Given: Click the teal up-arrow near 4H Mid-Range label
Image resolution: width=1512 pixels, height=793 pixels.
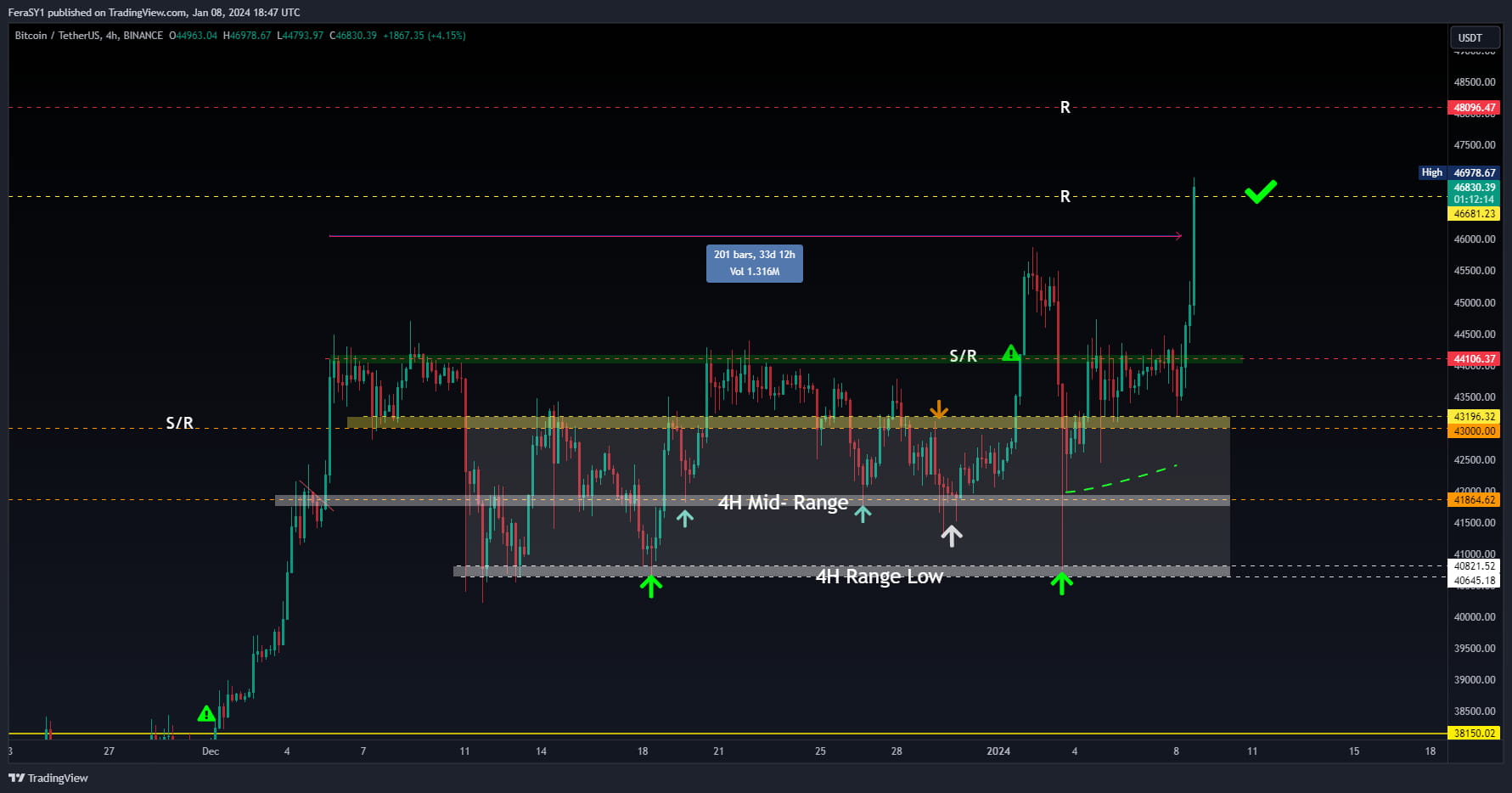Looking at the screenshot, I should point(863,513).
